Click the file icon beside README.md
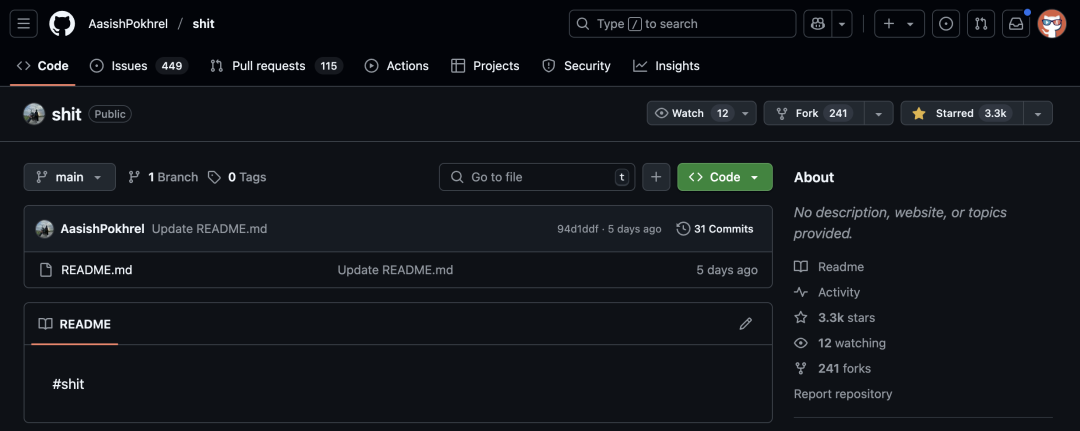The width and height of the screenshot is (1080, 431). pos(45,270)
